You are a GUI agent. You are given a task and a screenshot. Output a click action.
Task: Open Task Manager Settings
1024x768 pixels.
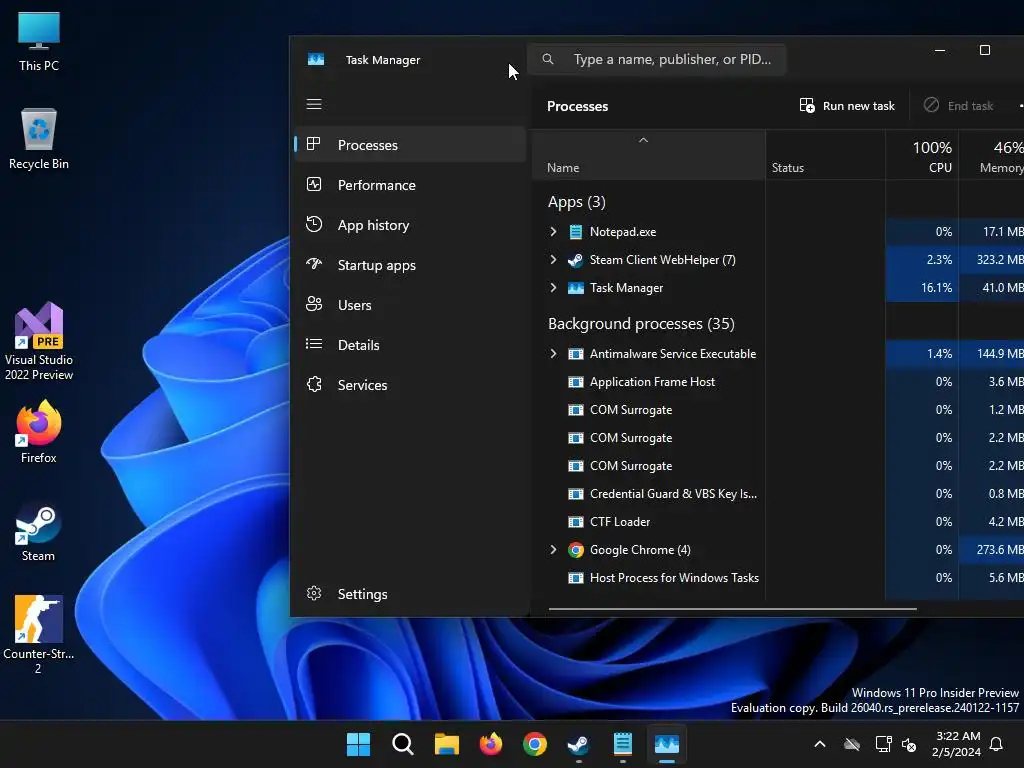coord(410,594)
